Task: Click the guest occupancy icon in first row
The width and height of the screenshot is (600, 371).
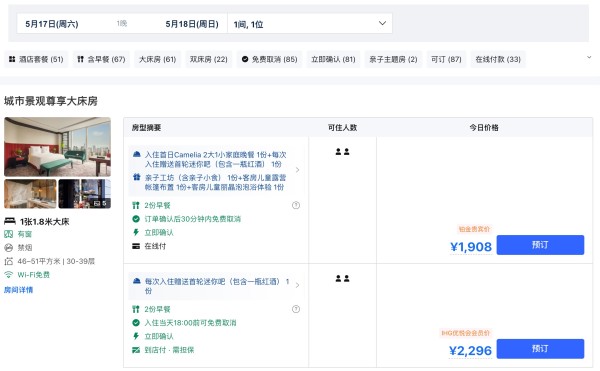Action: point(342,152)
